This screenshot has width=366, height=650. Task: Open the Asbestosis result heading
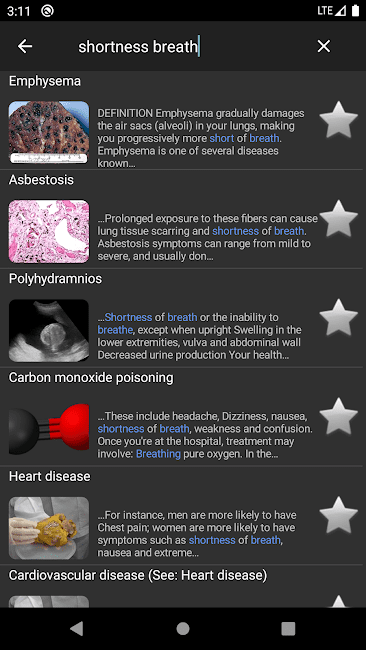coord(41,180)
